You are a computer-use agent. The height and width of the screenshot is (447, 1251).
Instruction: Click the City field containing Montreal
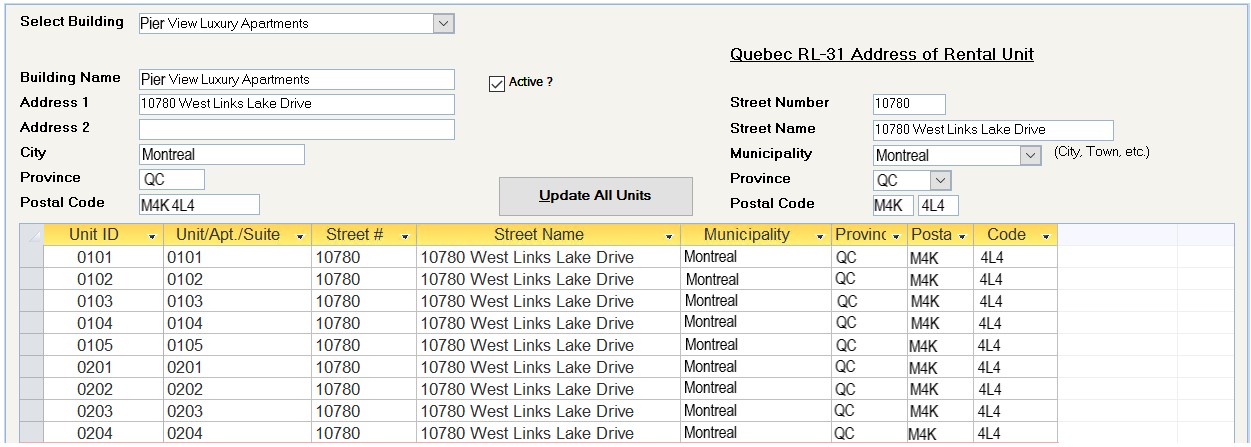coord(222,155)
